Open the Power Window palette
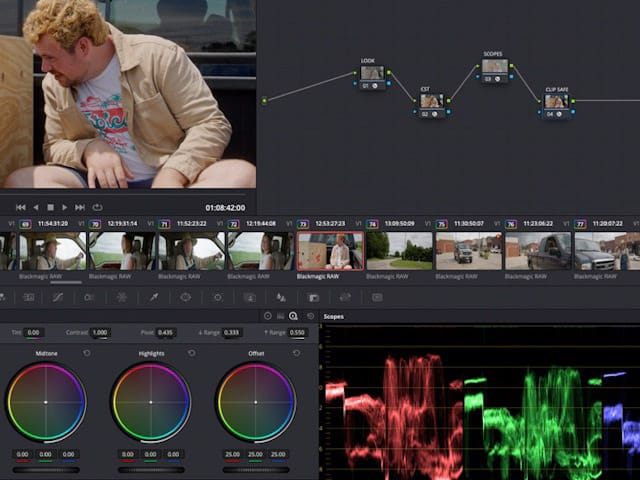This screenshot has width=640, height=480. pos(186,298)
